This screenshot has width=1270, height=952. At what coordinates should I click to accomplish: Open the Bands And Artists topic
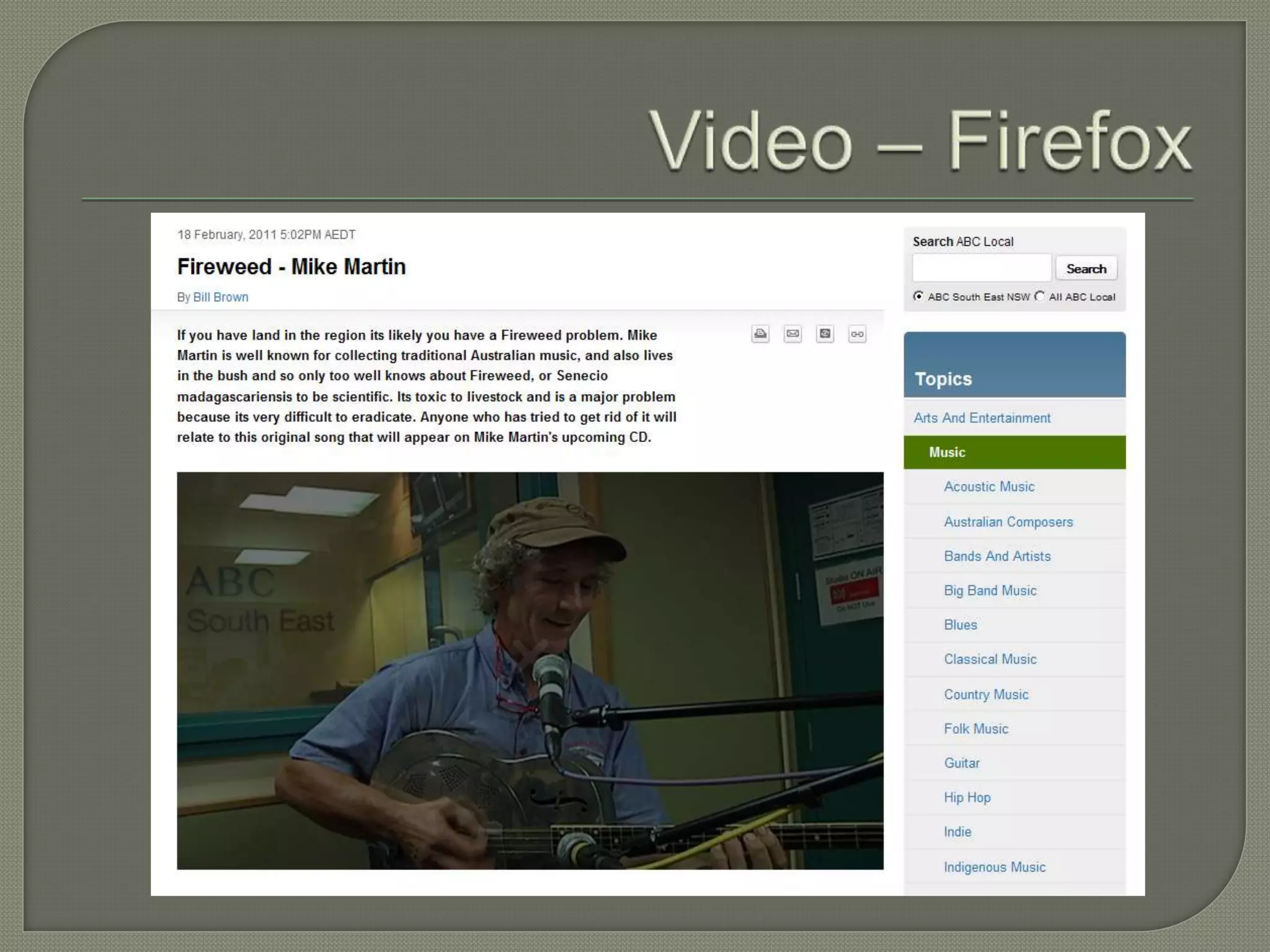[x=997, y=556]
